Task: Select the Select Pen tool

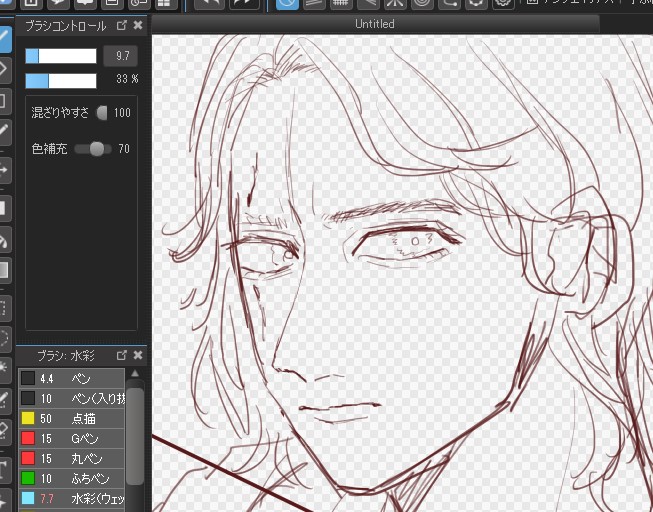Action: (4, 400)
